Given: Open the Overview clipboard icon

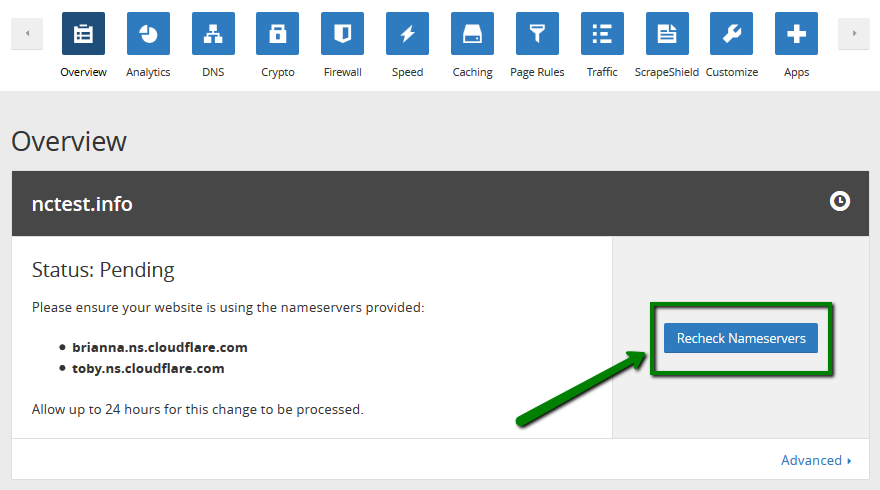Looking at the screenshot, I should click(x=83, y=33).
